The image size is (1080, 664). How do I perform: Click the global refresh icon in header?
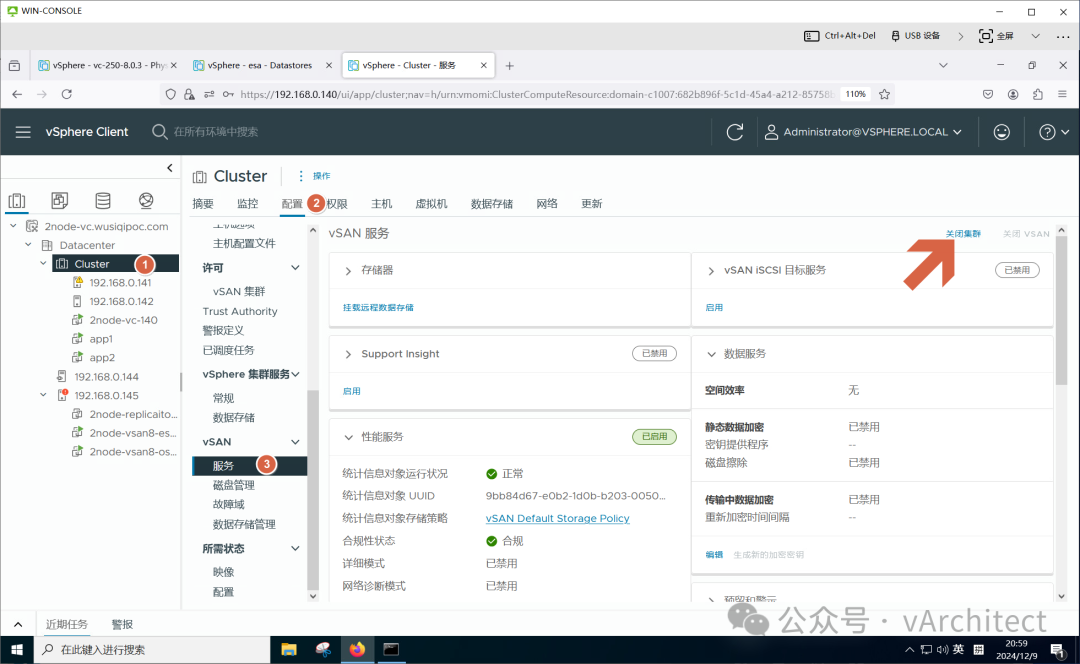[x=735, y=132]
